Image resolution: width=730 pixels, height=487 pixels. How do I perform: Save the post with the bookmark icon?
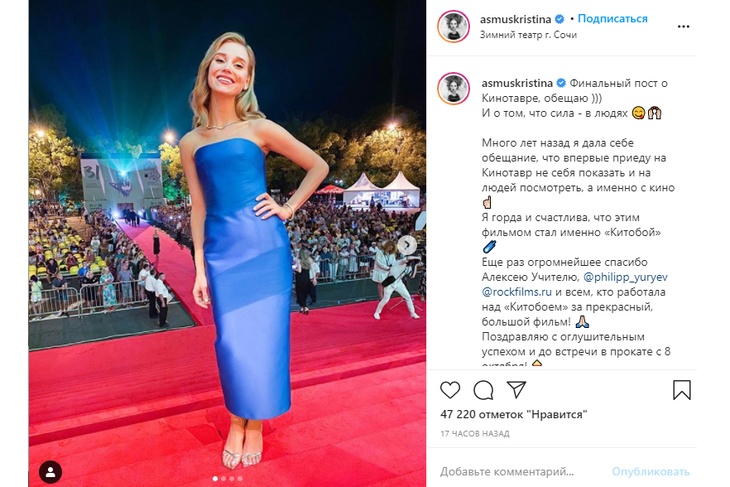[682, 390]
